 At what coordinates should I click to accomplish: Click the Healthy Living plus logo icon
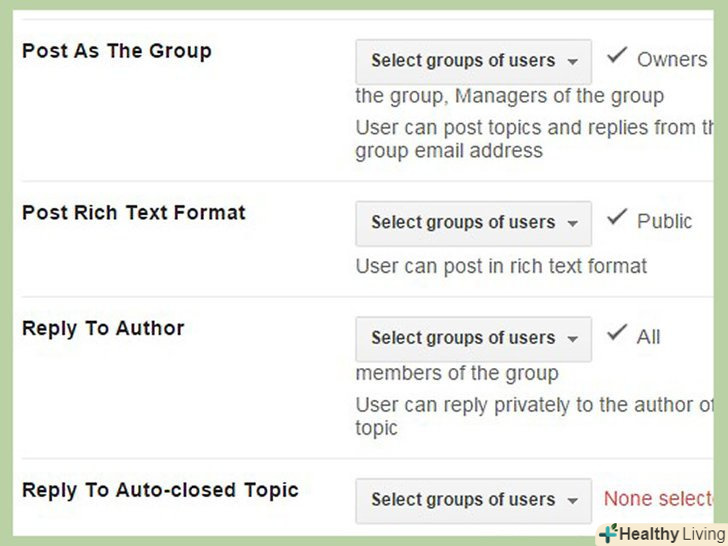(608, 533)
